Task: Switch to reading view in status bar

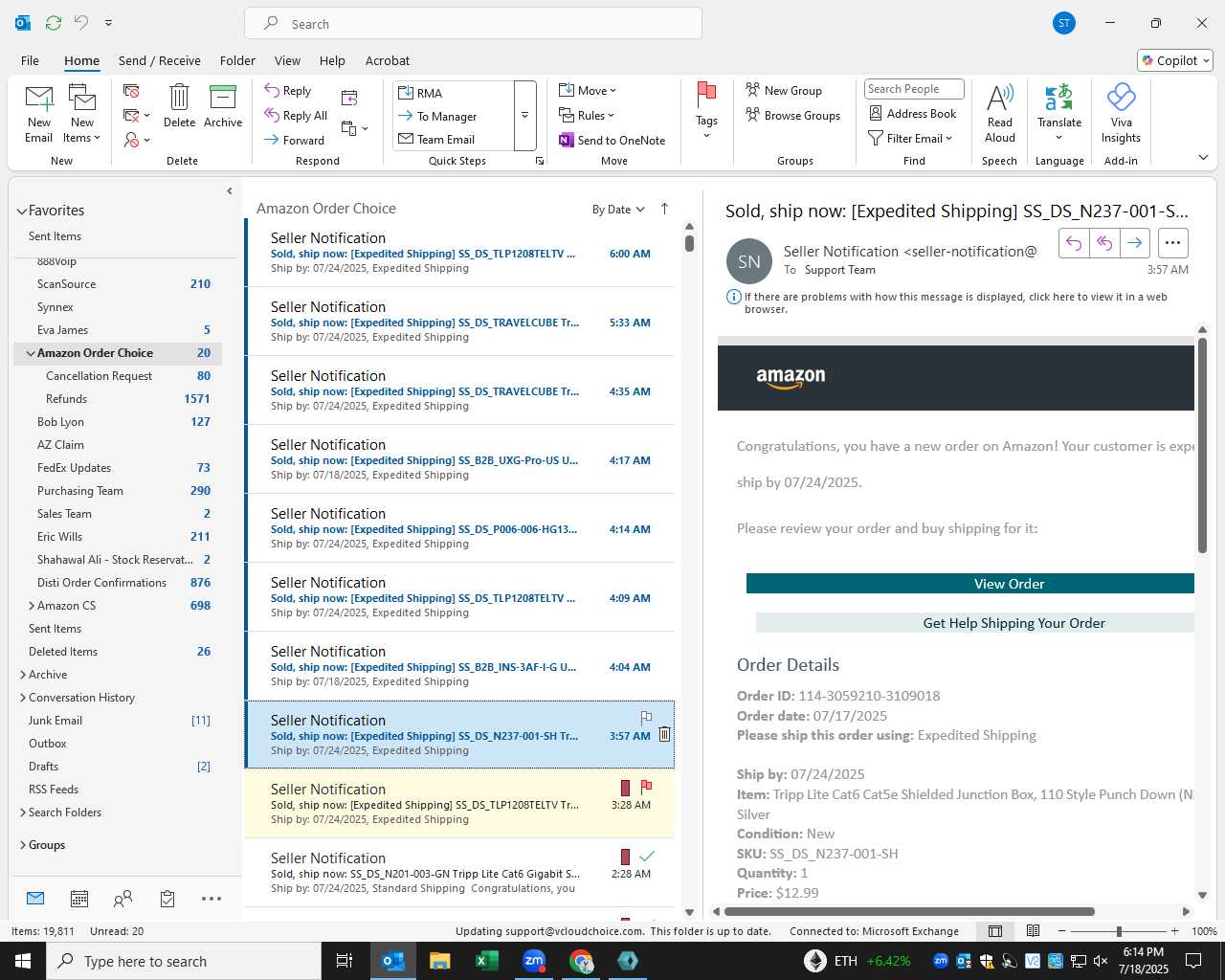Action: [x=1034, y=931]
